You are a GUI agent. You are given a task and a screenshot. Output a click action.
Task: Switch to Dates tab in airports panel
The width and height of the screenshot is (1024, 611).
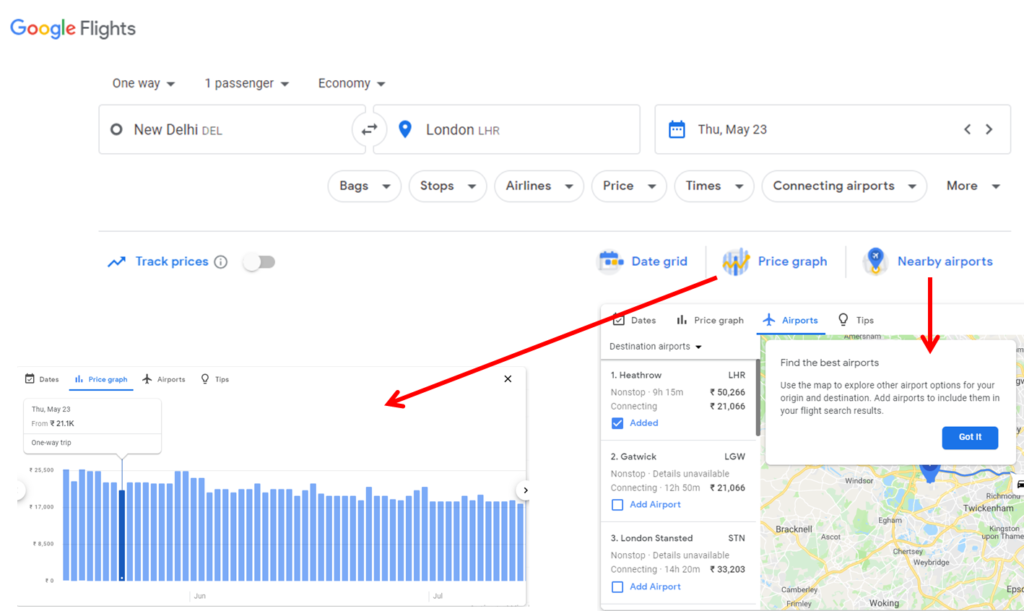[x=634, y=320]
